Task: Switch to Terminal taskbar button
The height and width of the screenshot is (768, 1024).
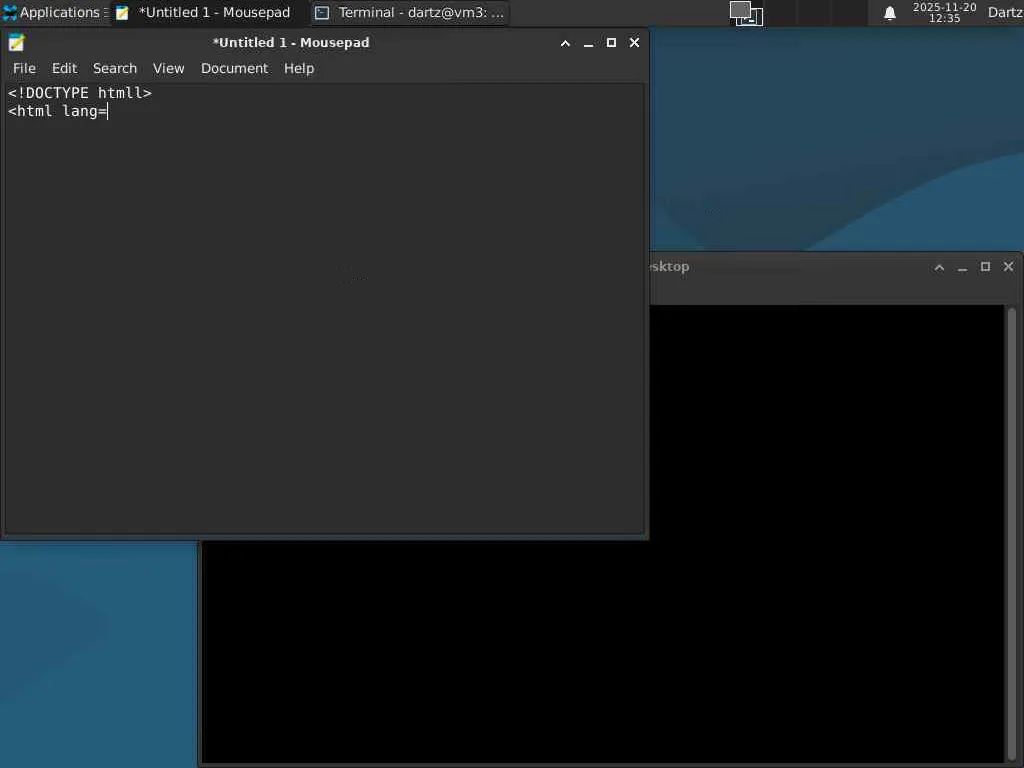Action: pos(410,12)
